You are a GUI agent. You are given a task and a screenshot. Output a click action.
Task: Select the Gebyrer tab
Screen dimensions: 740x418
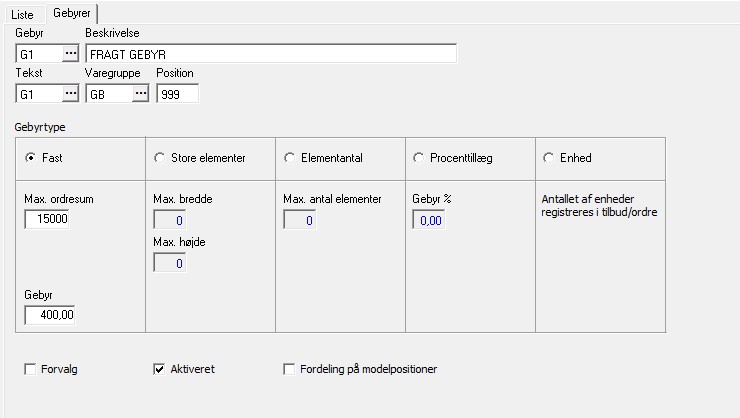[71, 14]
